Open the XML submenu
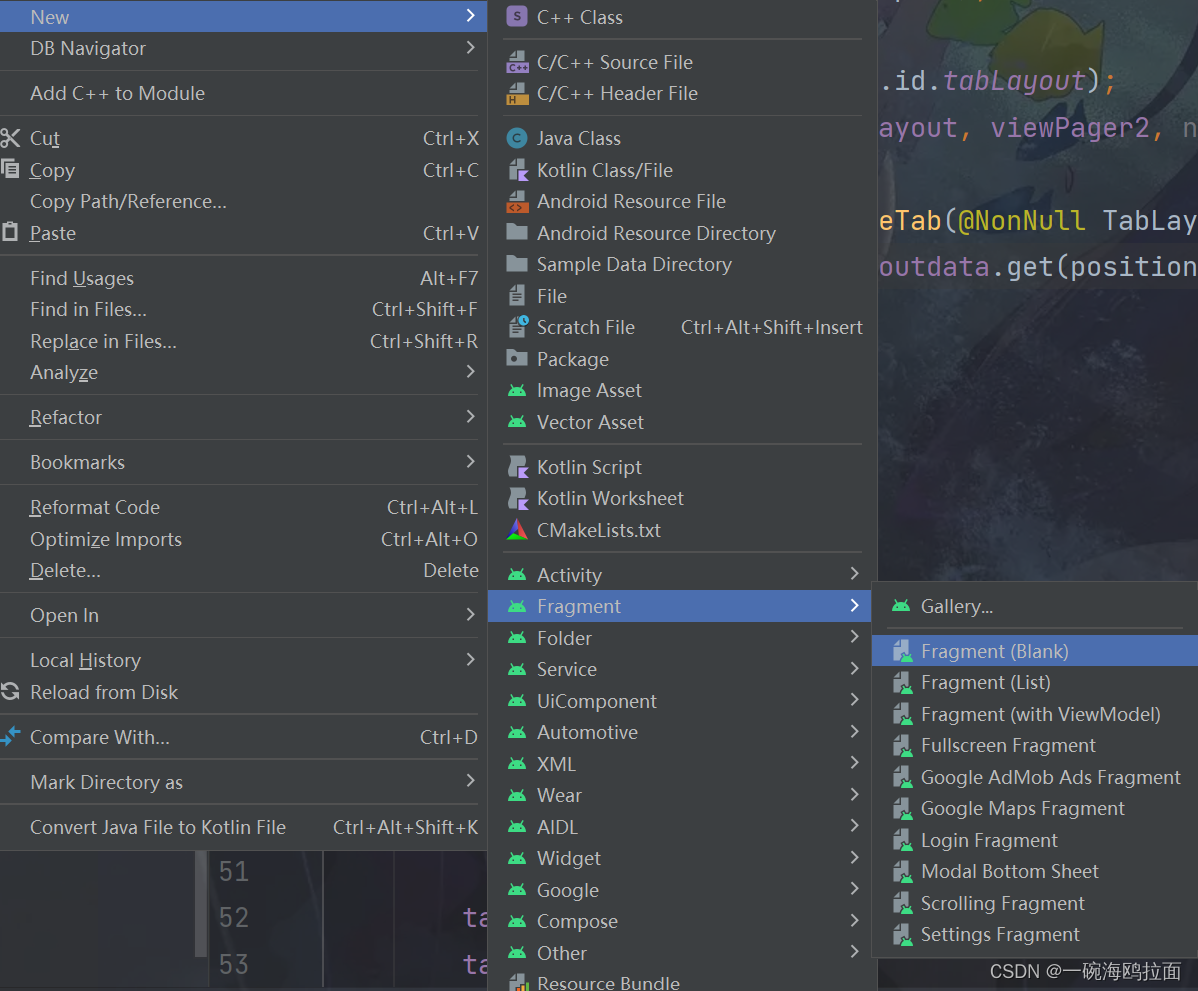 click(679, 764)
